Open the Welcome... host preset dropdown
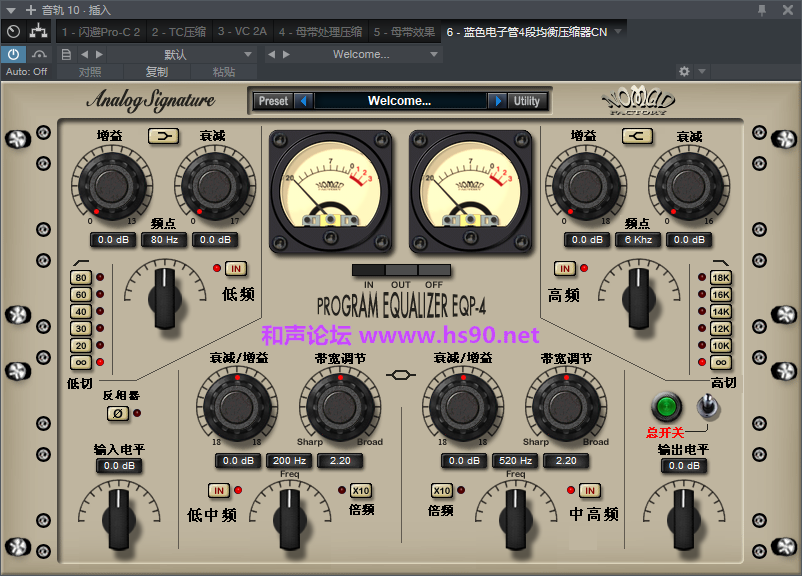Image resolution: width=802 pixels, height=576 pixels. (x=368, y=54)
